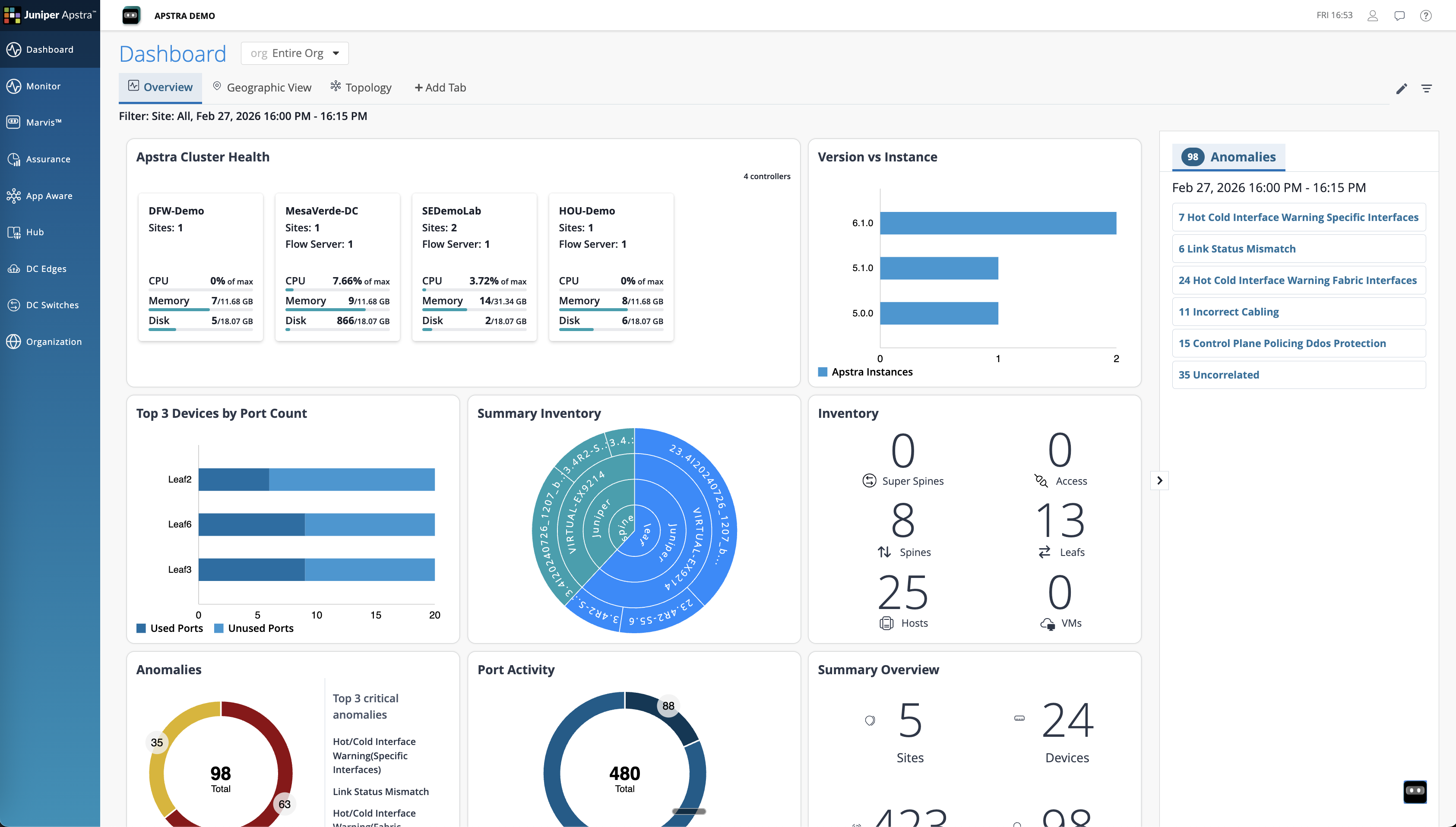
Task: Open App Aware in the sidebar
Action: (50, 196)
